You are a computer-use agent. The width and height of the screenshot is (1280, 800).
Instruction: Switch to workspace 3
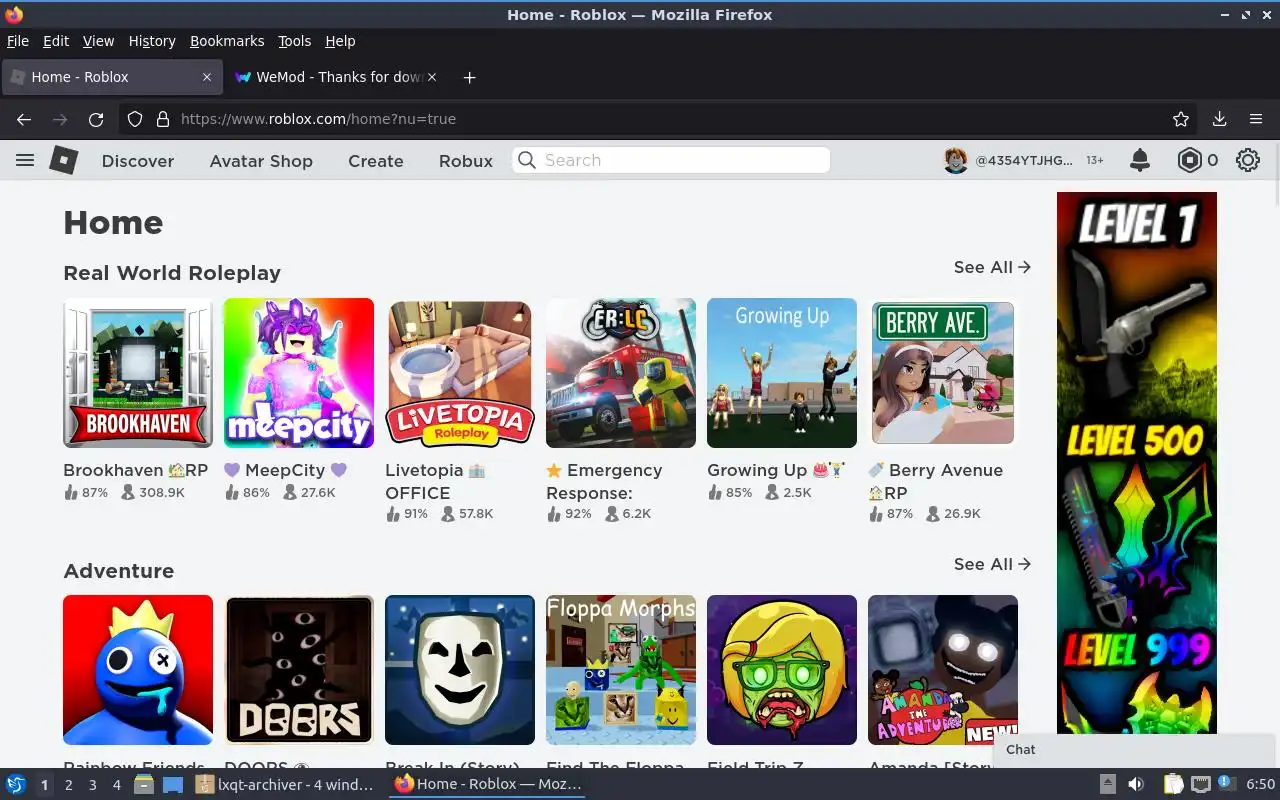pos(92,785)
